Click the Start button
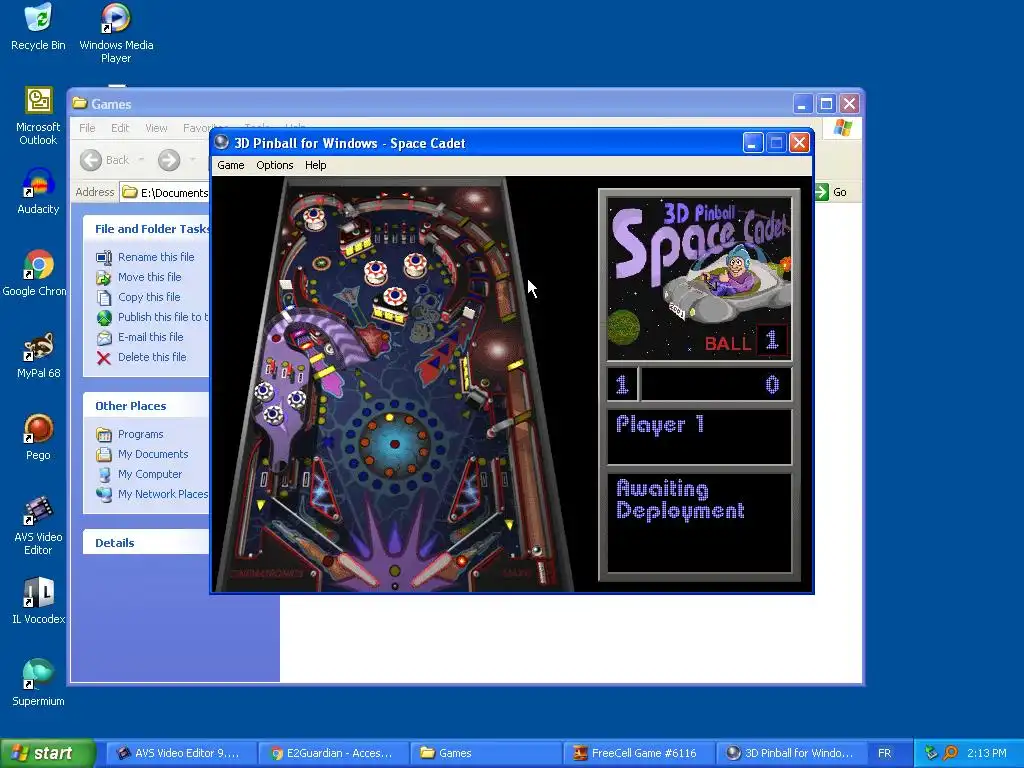 [x=48, y=753]
